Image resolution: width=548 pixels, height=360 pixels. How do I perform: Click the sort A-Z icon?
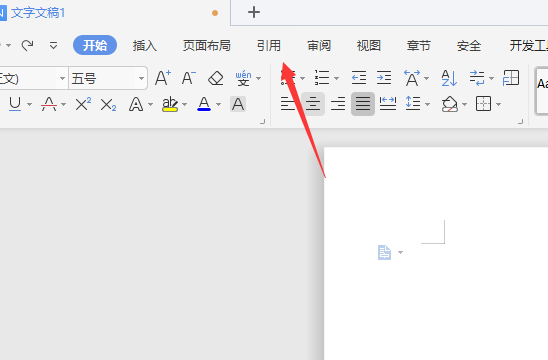449,78
